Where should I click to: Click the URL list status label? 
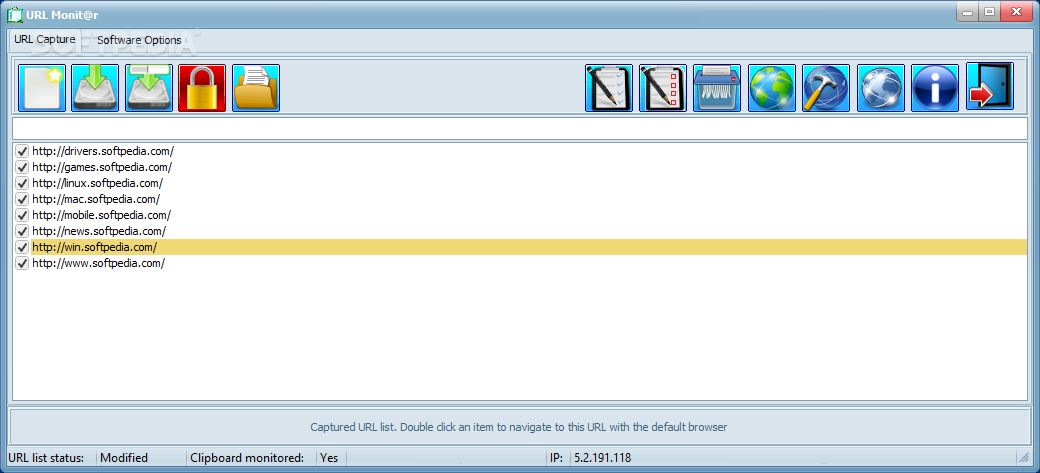pos(46,458)
